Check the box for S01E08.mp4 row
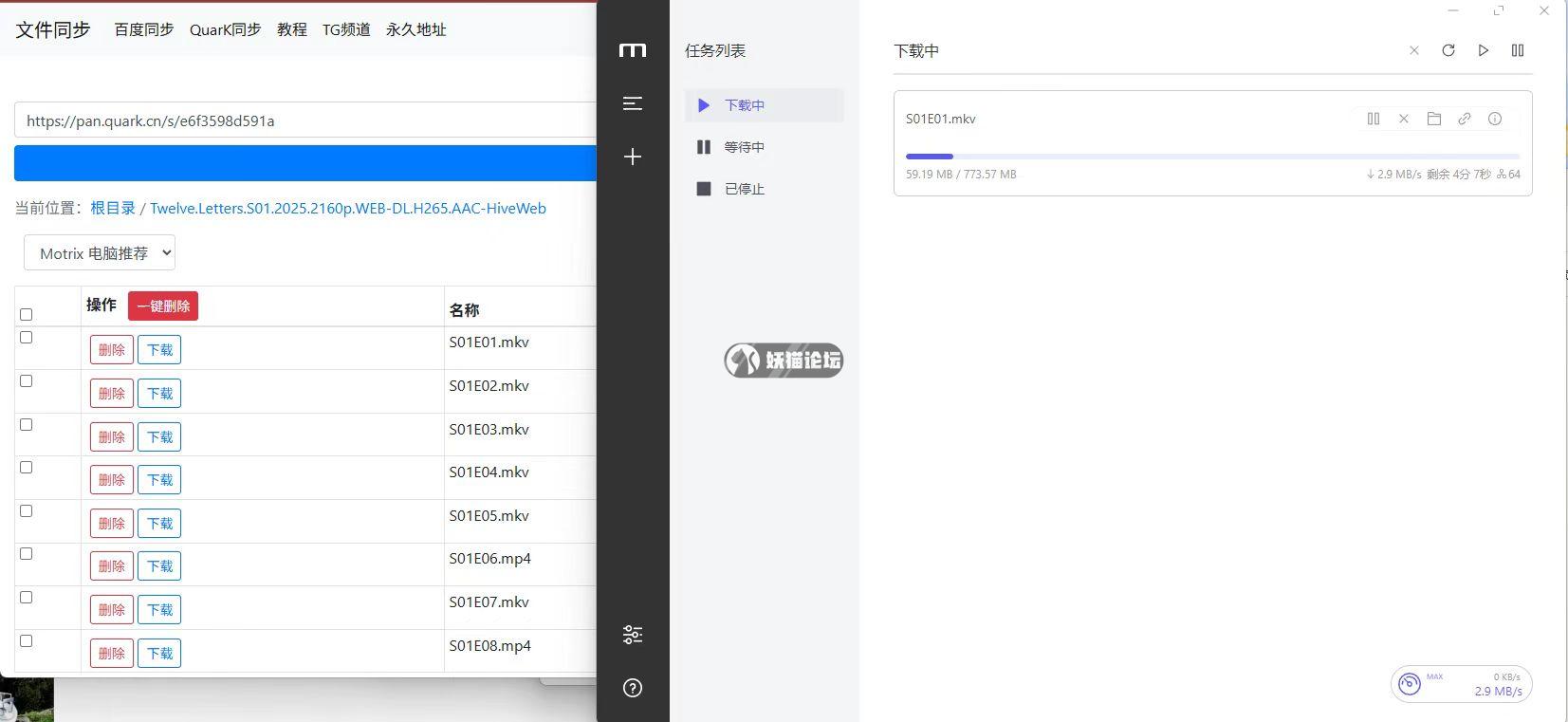Screen dimensions: 1568x722 click(x=27, y=640)
